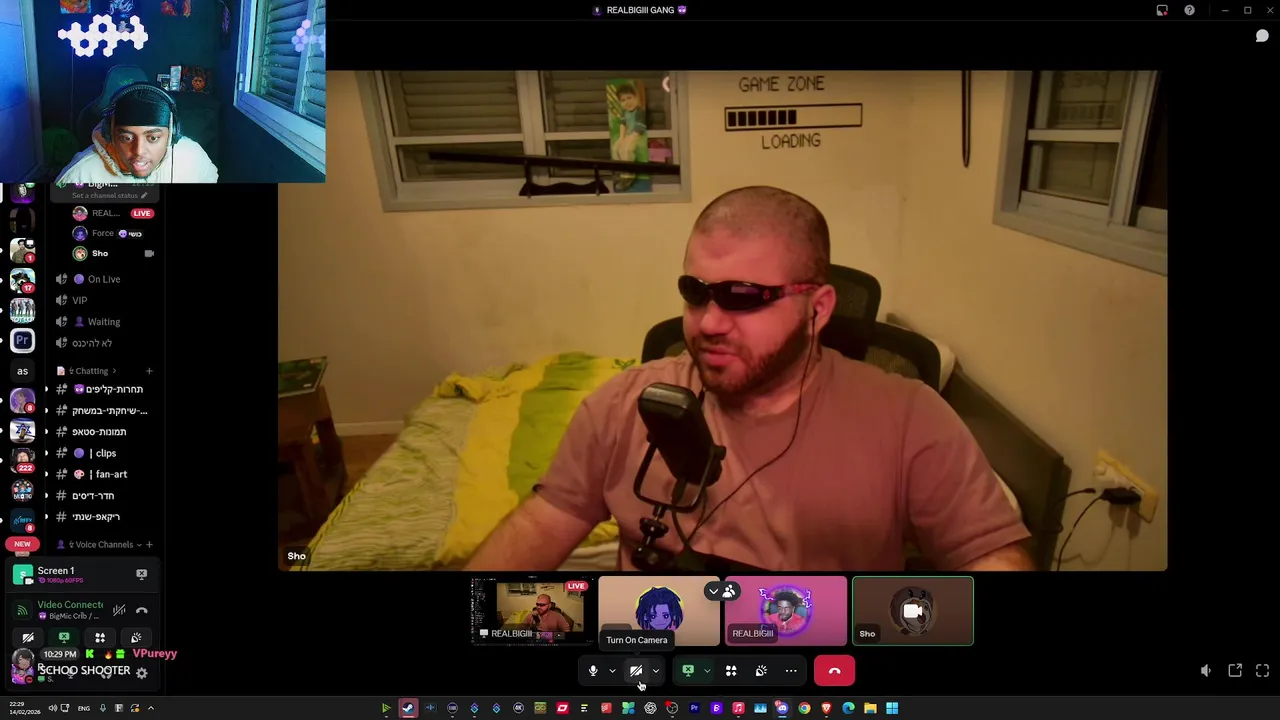Viewport: 1280px width, 720px height.
Task: Add channel to Chatting category
Action: click(149, 371)
